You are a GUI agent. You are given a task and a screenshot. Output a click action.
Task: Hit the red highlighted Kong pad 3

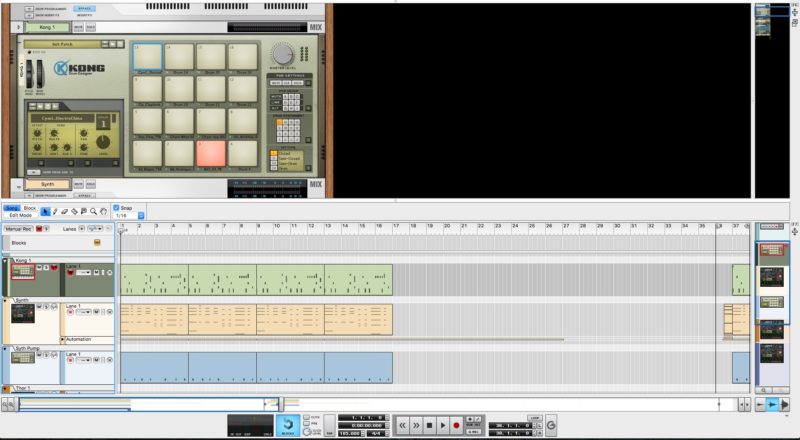point(211,154)
